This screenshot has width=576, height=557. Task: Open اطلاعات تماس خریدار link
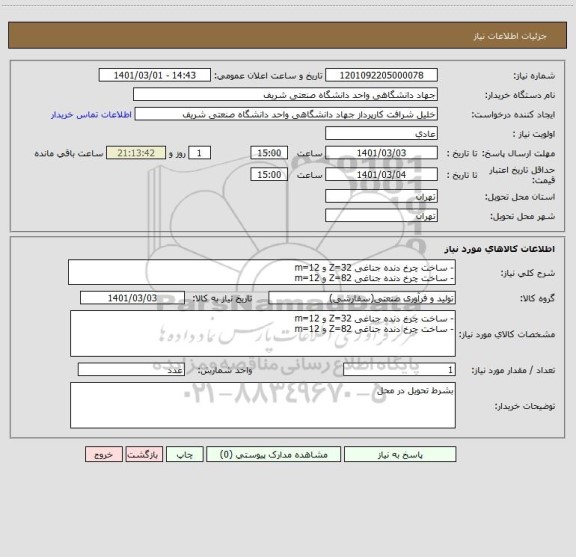click(x=91, y=115)
